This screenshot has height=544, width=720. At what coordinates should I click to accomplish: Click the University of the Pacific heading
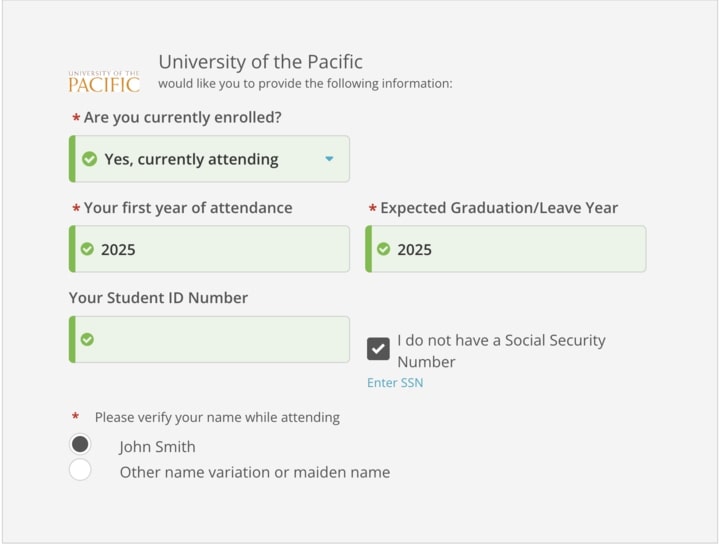(x=260, y=62)
